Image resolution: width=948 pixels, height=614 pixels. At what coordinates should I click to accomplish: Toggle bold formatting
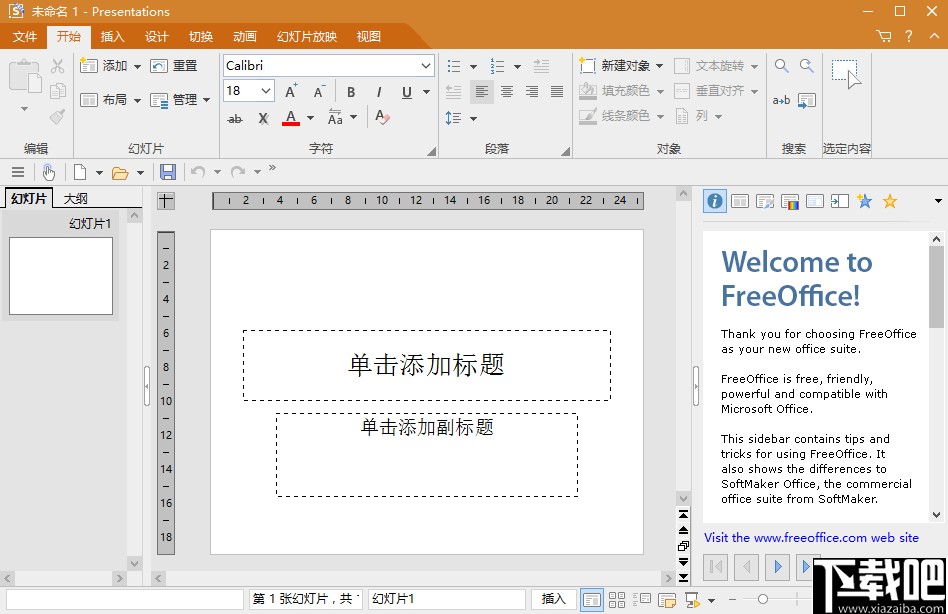click(x=350, y=92)
